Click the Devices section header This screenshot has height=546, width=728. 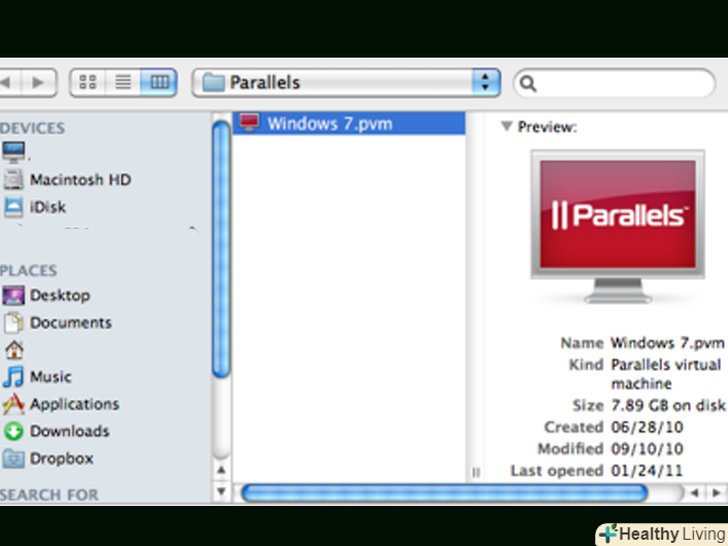coord(32,128)
